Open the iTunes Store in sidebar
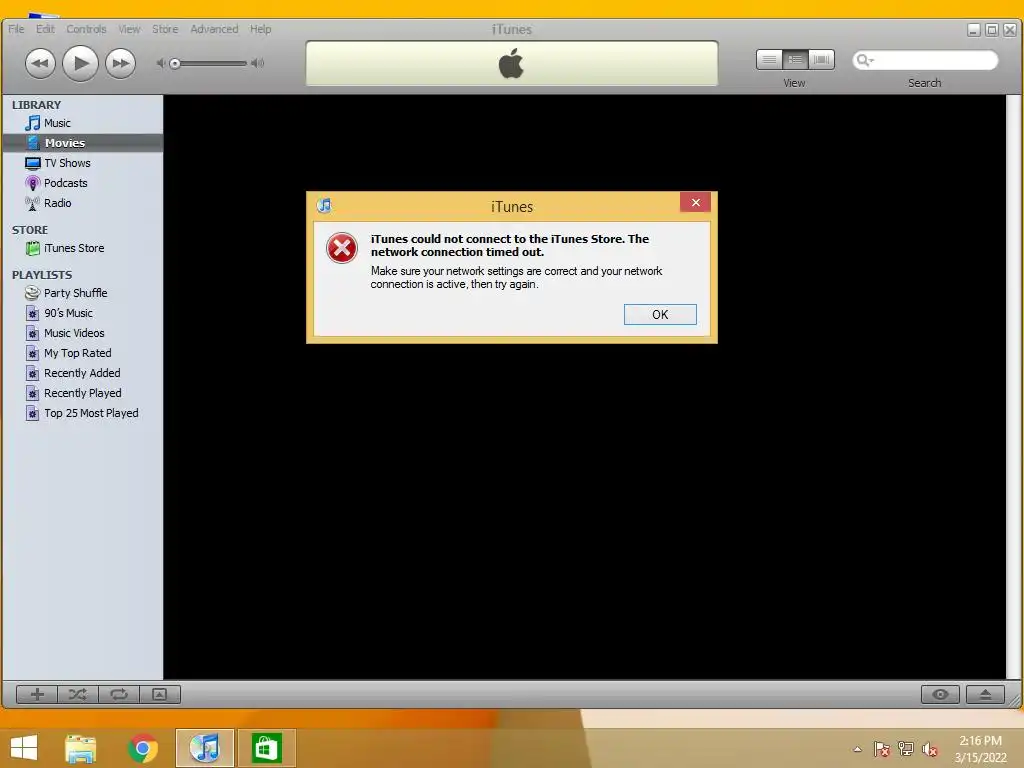Screen dimensions: 1024x768 (83, 248)
